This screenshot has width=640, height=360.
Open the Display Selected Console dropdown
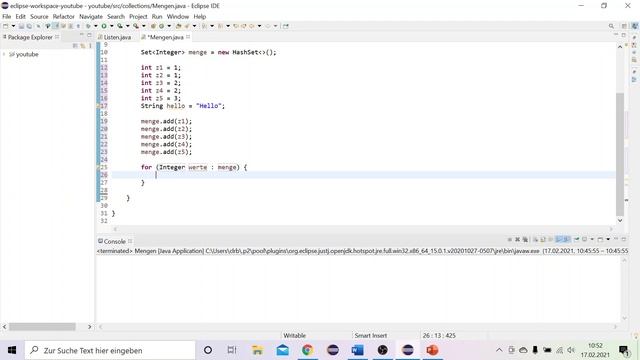click(592, 240)
